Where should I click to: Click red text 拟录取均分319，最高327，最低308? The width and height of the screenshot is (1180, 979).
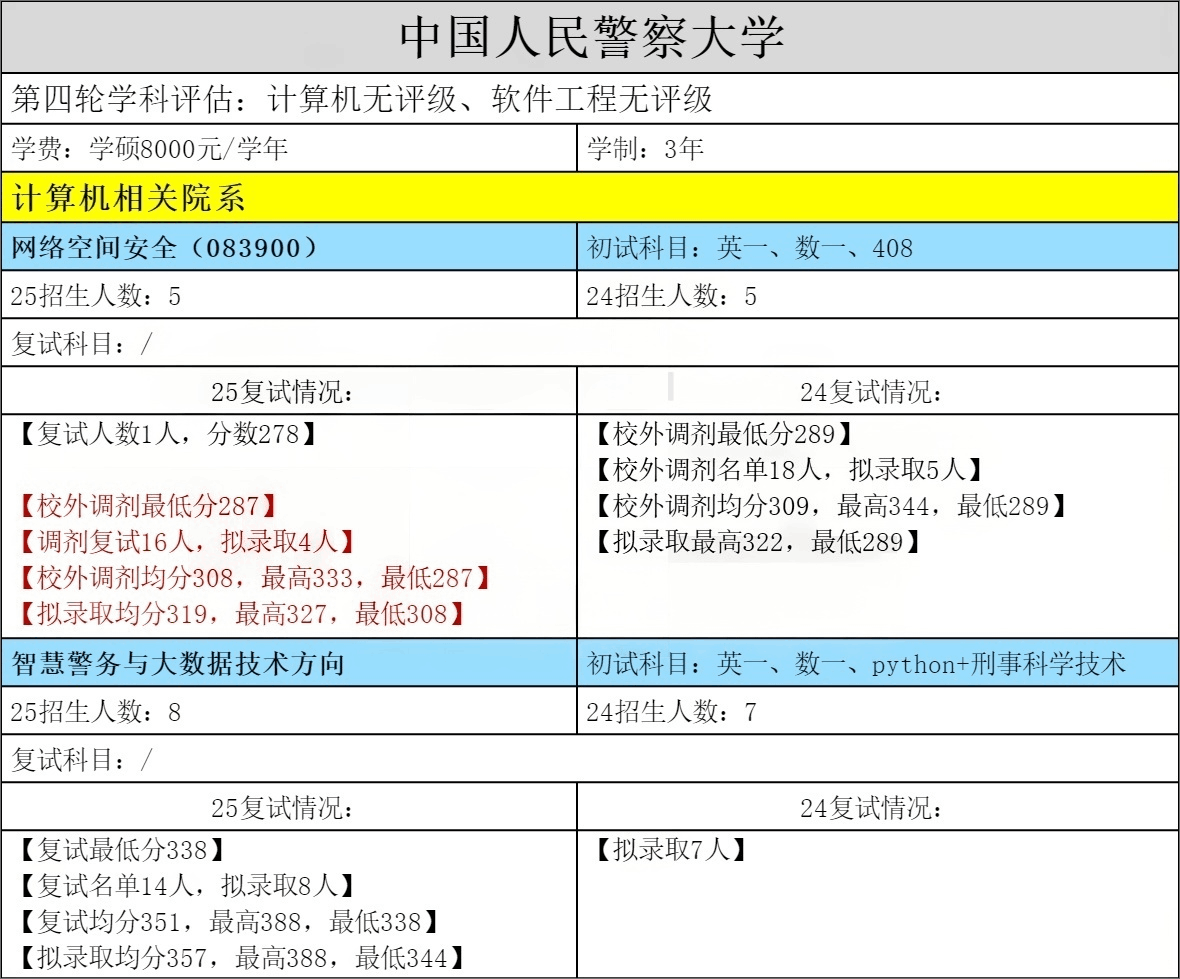pyautogui.click(x=241, y=613)
